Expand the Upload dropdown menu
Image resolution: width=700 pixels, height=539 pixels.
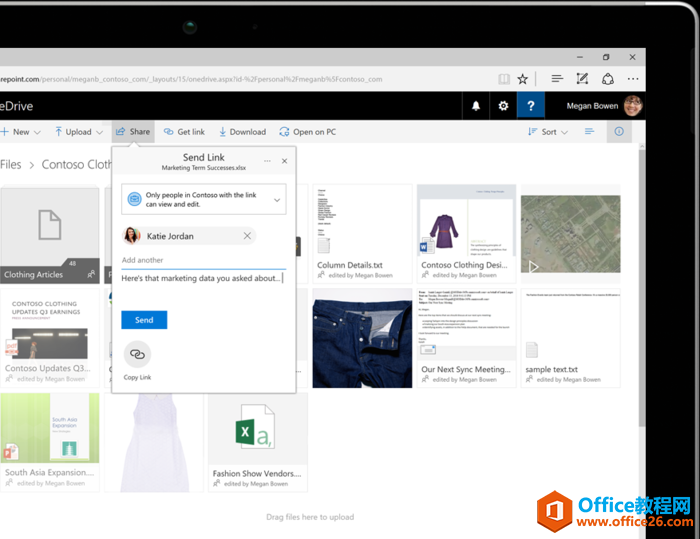pos(79,132)
